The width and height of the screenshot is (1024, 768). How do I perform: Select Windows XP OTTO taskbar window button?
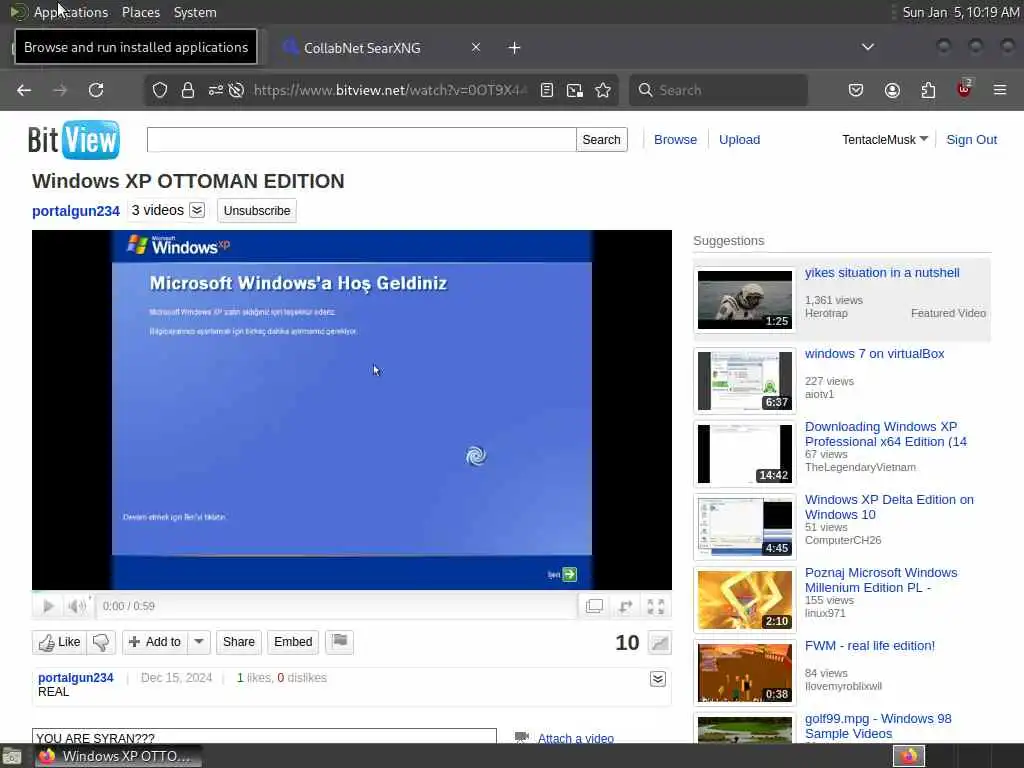[118, 756]
